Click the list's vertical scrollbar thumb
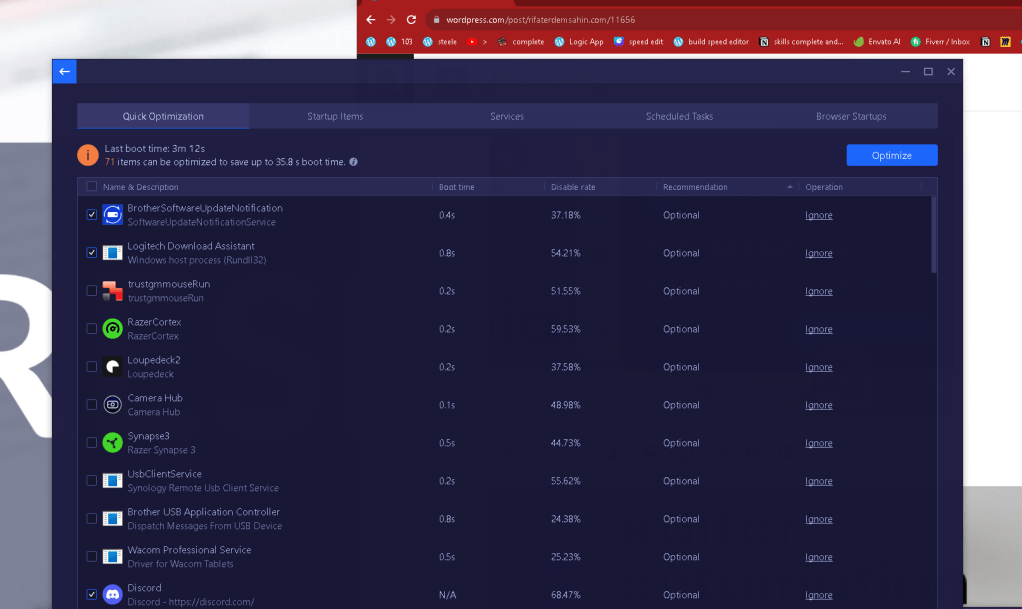Screen dimensions: 1022x609 [934, 235]
